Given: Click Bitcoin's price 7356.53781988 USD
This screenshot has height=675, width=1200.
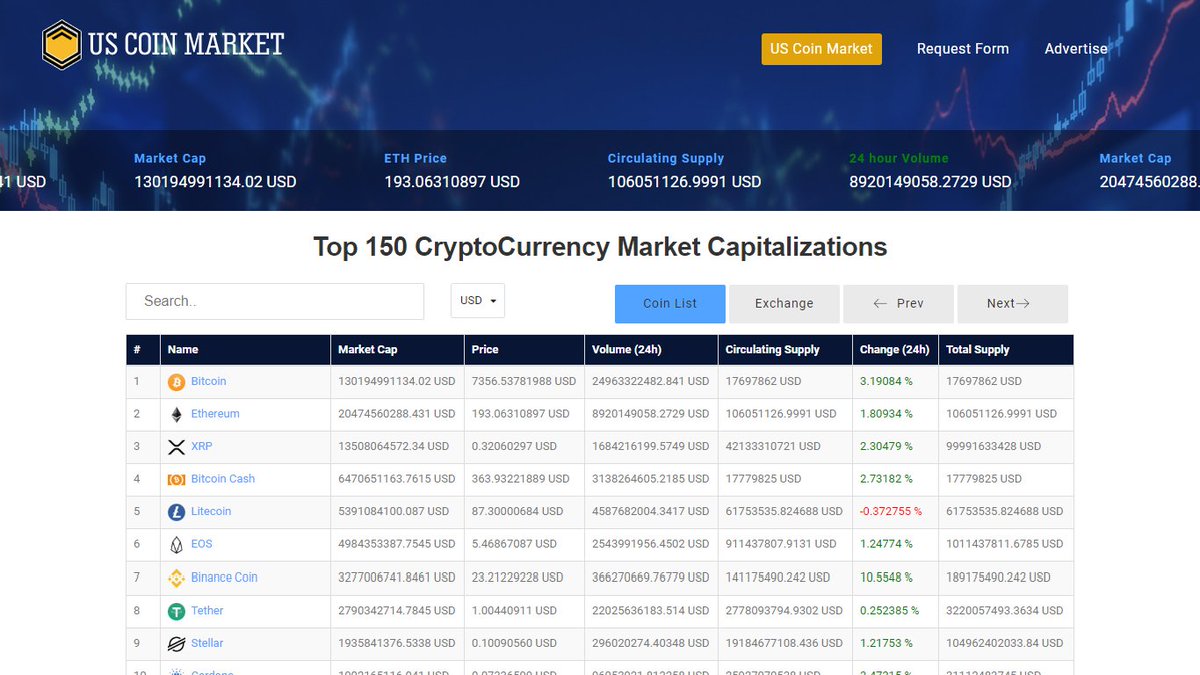Looking at the screenshot, I should [x=524, y=381].
